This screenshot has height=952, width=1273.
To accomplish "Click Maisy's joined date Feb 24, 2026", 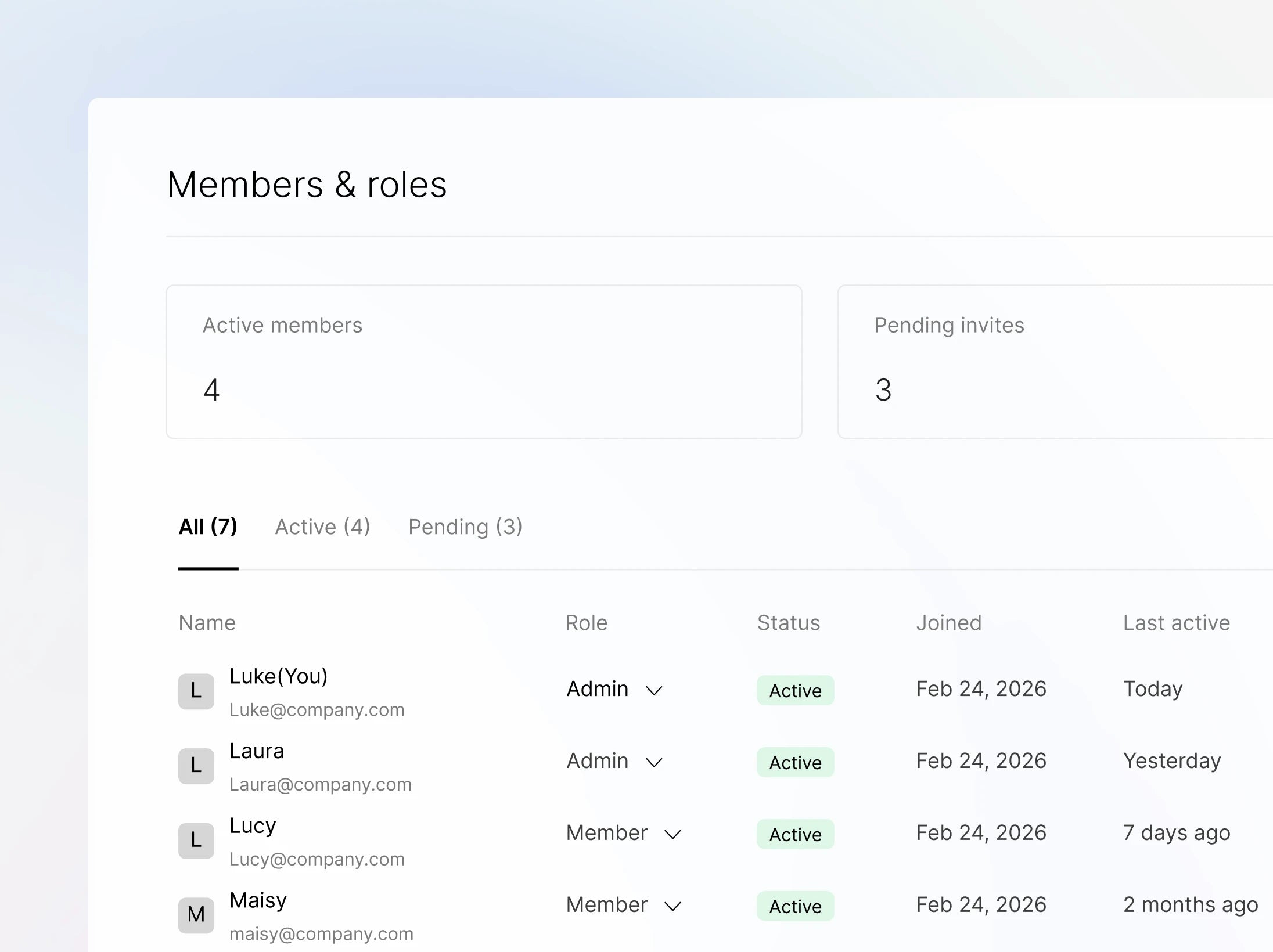I will pos(981,905).
